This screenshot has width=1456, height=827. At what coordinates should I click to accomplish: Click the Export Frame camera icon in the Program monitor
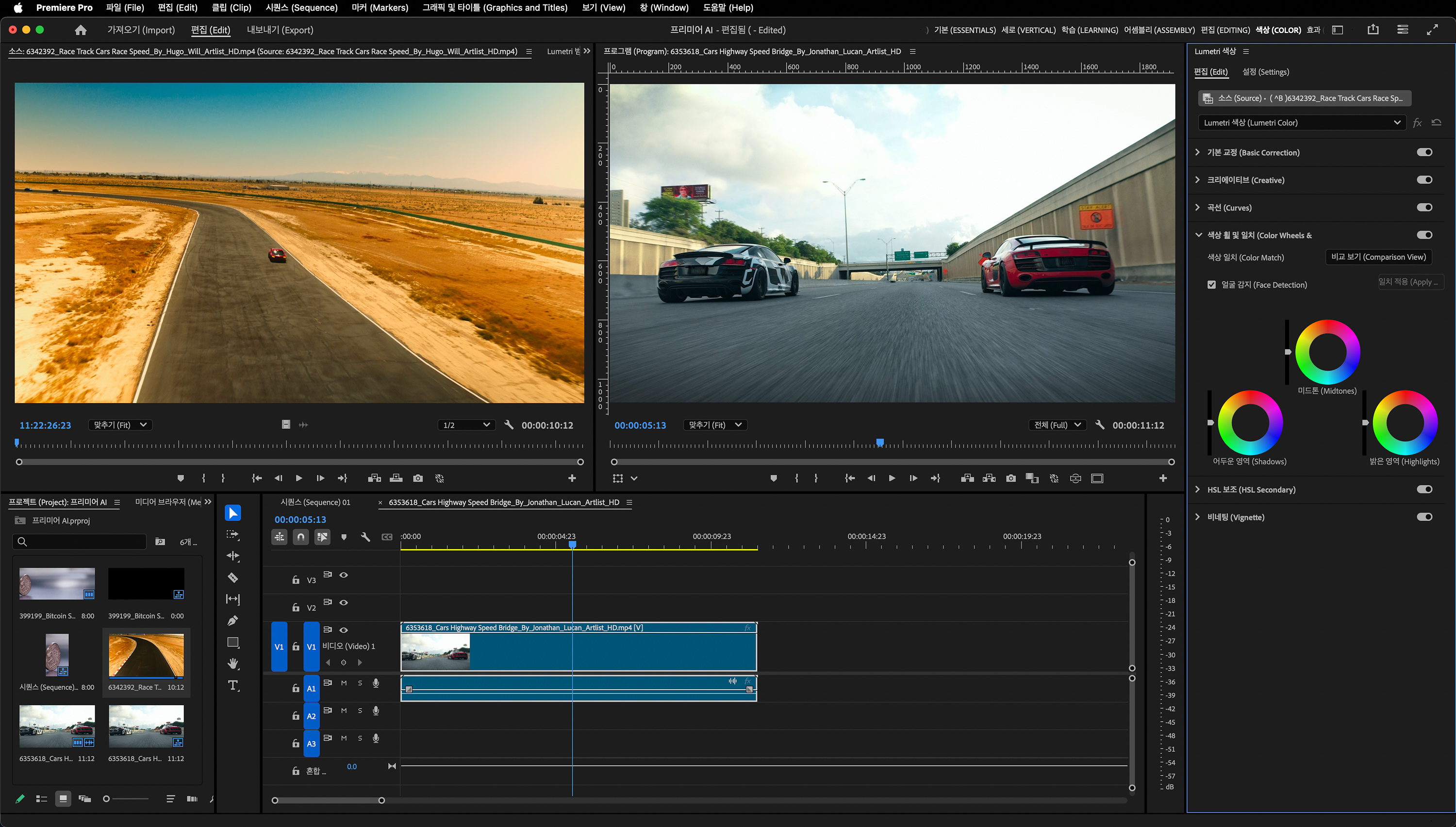pos(1010,478)
